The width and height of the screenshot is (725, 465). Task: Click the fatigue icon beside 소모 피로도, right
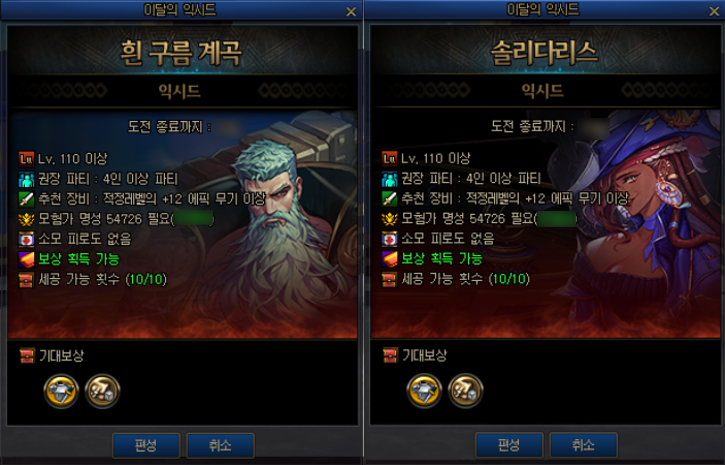[x=389, y=239]
